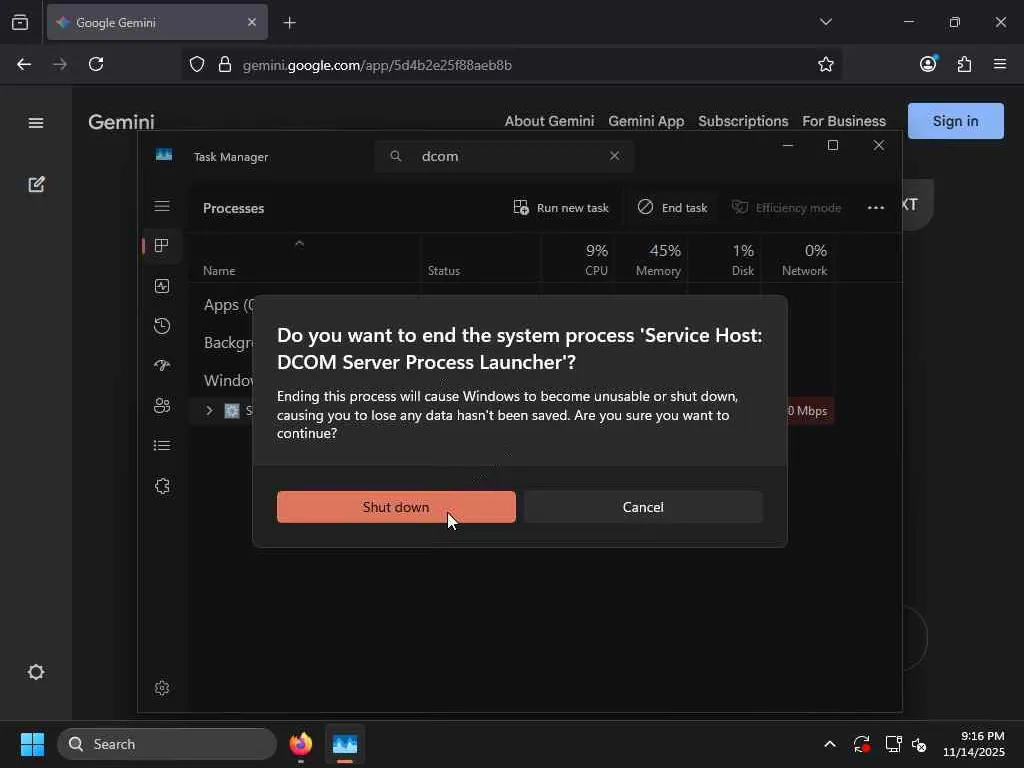Screen dimensions: 1024x768
Task: Switch to Task Manager from the taskbar
Action: coord(345,744)
